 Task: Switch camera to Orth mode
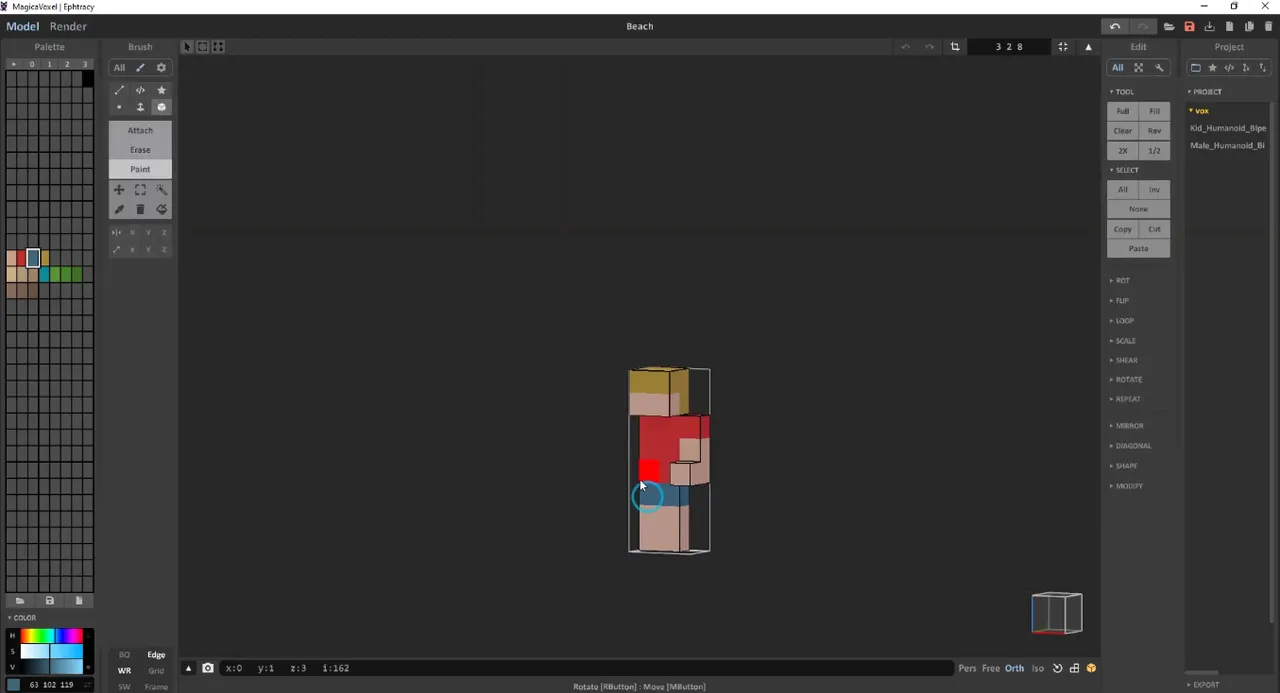1014,668
